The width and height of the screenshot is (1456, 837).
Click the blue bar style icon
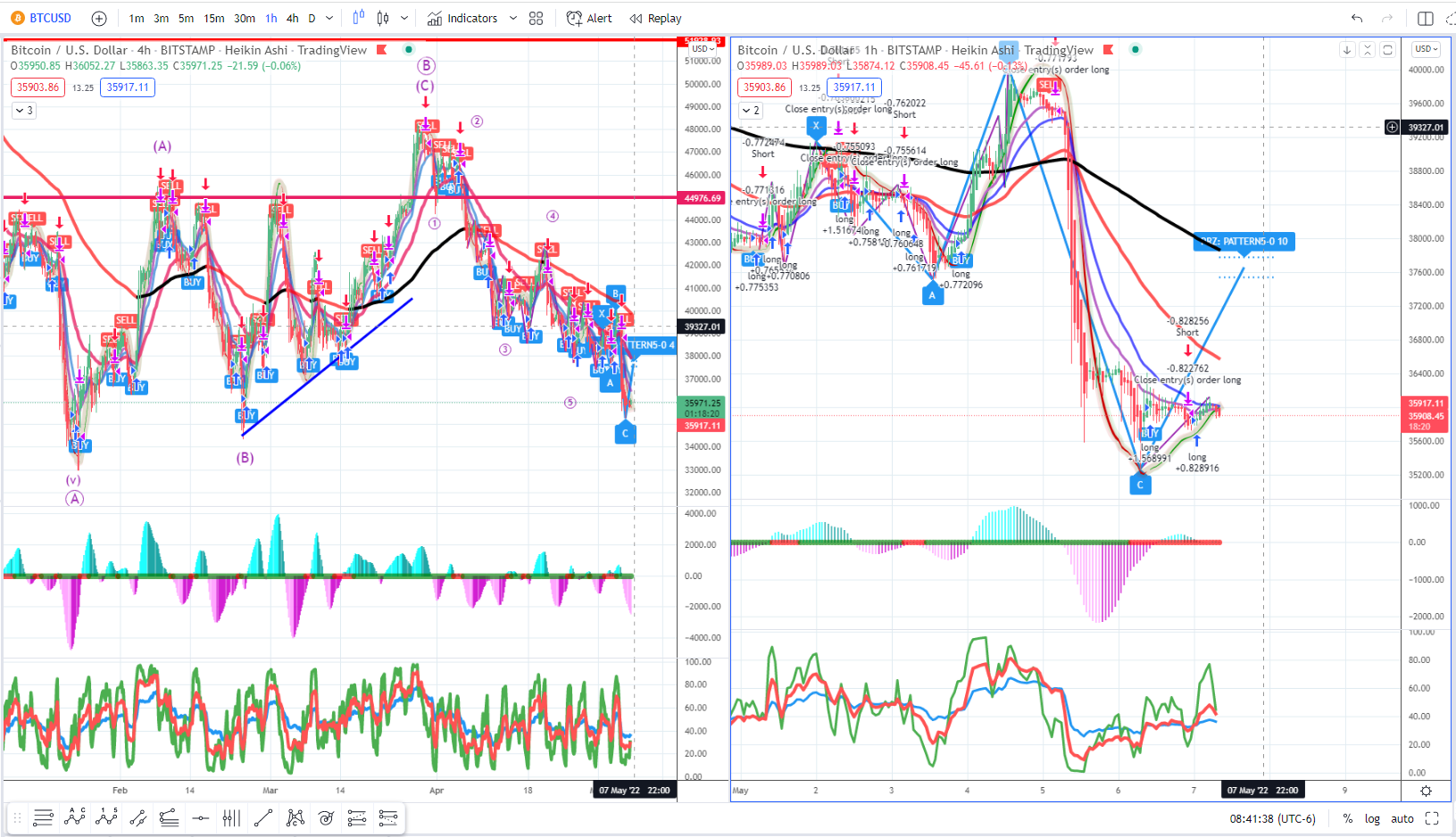click(x=358, y=18)
